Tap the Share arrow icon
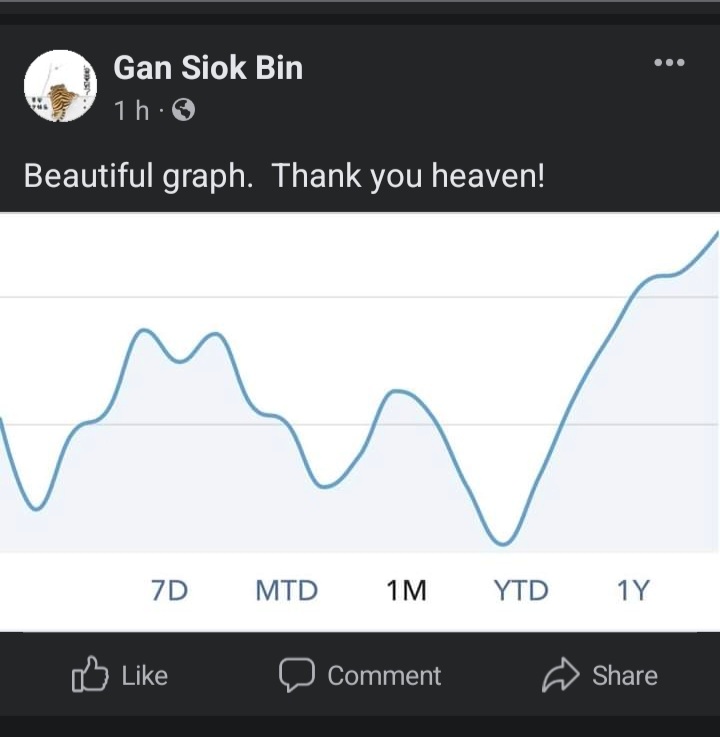The height and width of the screenshot is (737, 720). click(x=560, y=675)
